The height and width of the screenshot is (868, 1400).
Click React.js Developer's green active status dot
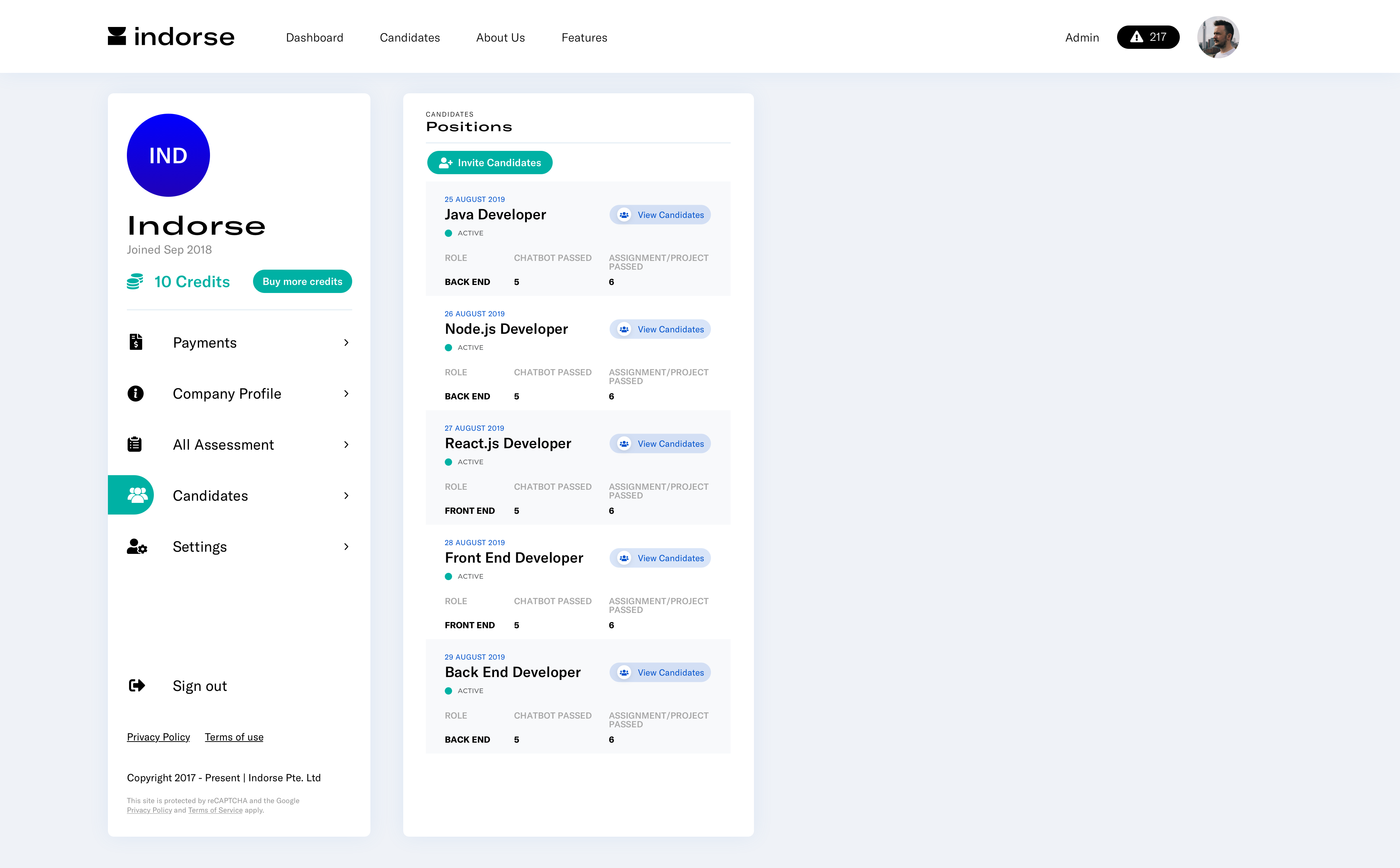pyautogui.click(x=448, y=462)
